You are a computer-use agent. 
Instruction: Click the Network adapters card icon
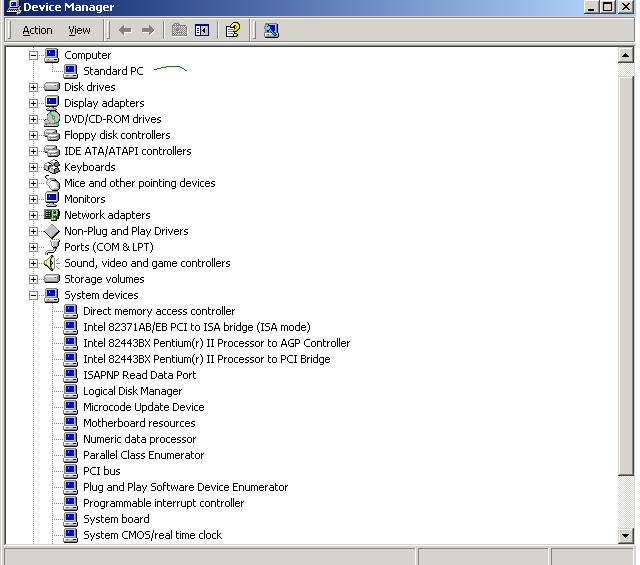pyautogui.click(x=51, y=215)
